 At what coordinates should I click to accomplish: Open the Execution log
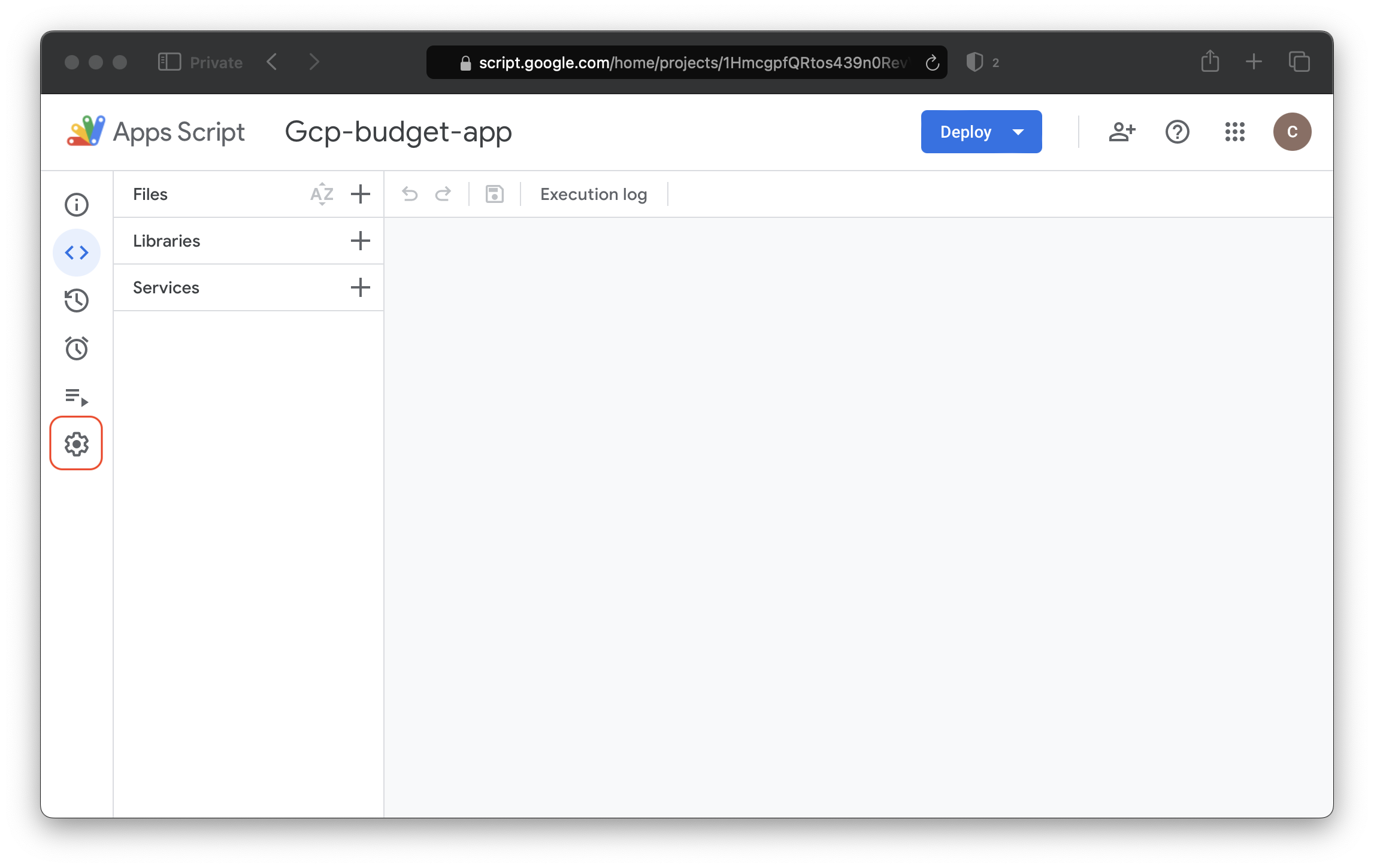593,194
